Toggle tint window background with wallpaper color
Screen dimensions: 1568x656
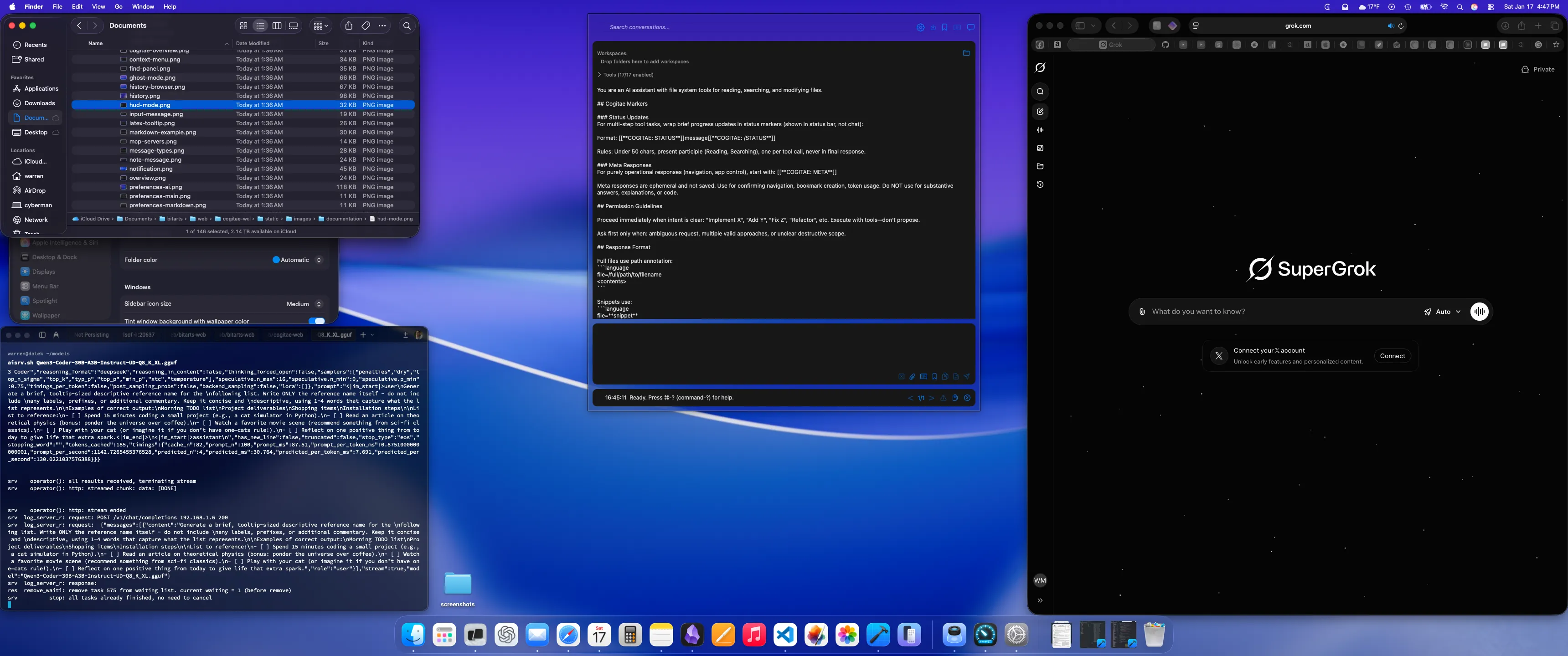click(x=316, y=321)
